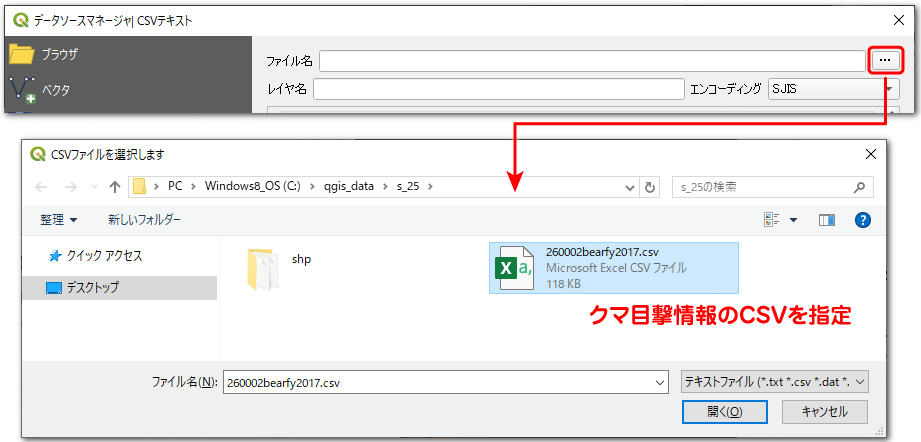Image resolution: width=921 pixels, height=442 pixels.
Task: Click the file browse '...' button
Action: click(x=885, y=60)
